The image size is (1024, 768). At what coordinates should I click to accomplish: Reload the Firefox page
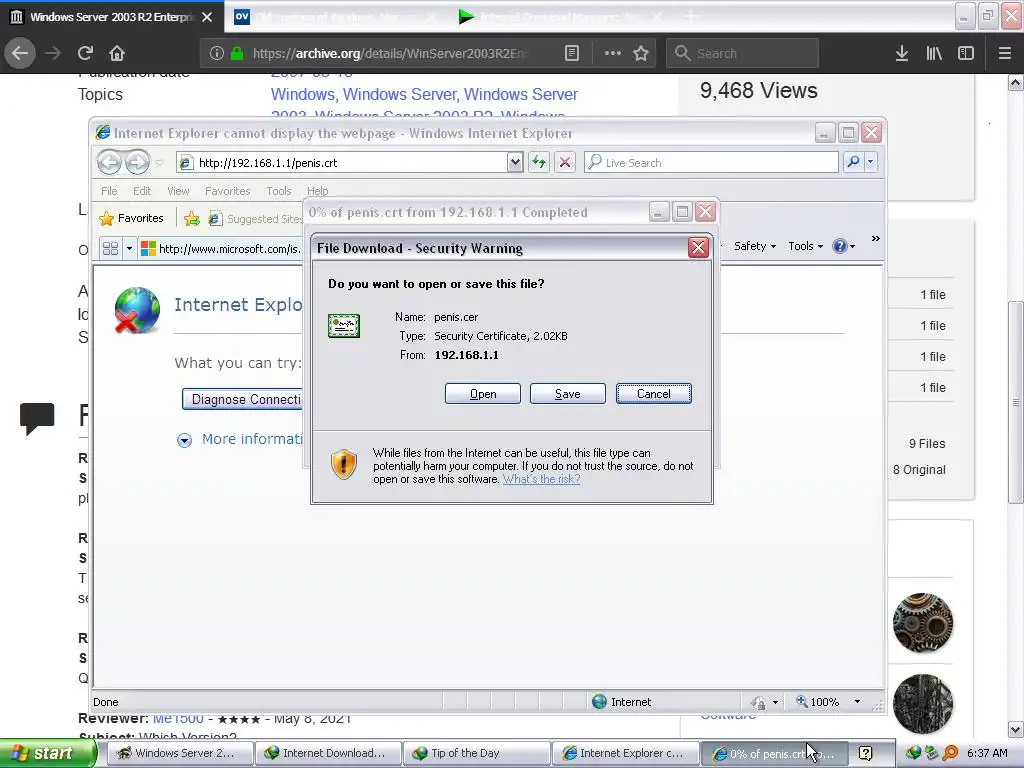coord(85,53)
